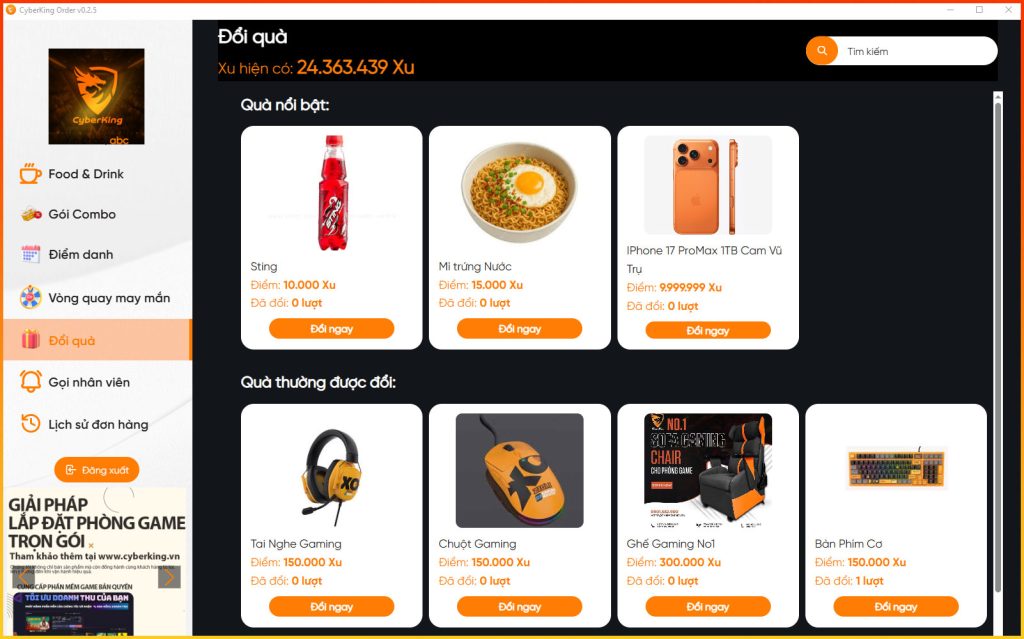Click the Đăng xuất logout button
This screenshot has width=1024, height=639.
click(96, 469)
